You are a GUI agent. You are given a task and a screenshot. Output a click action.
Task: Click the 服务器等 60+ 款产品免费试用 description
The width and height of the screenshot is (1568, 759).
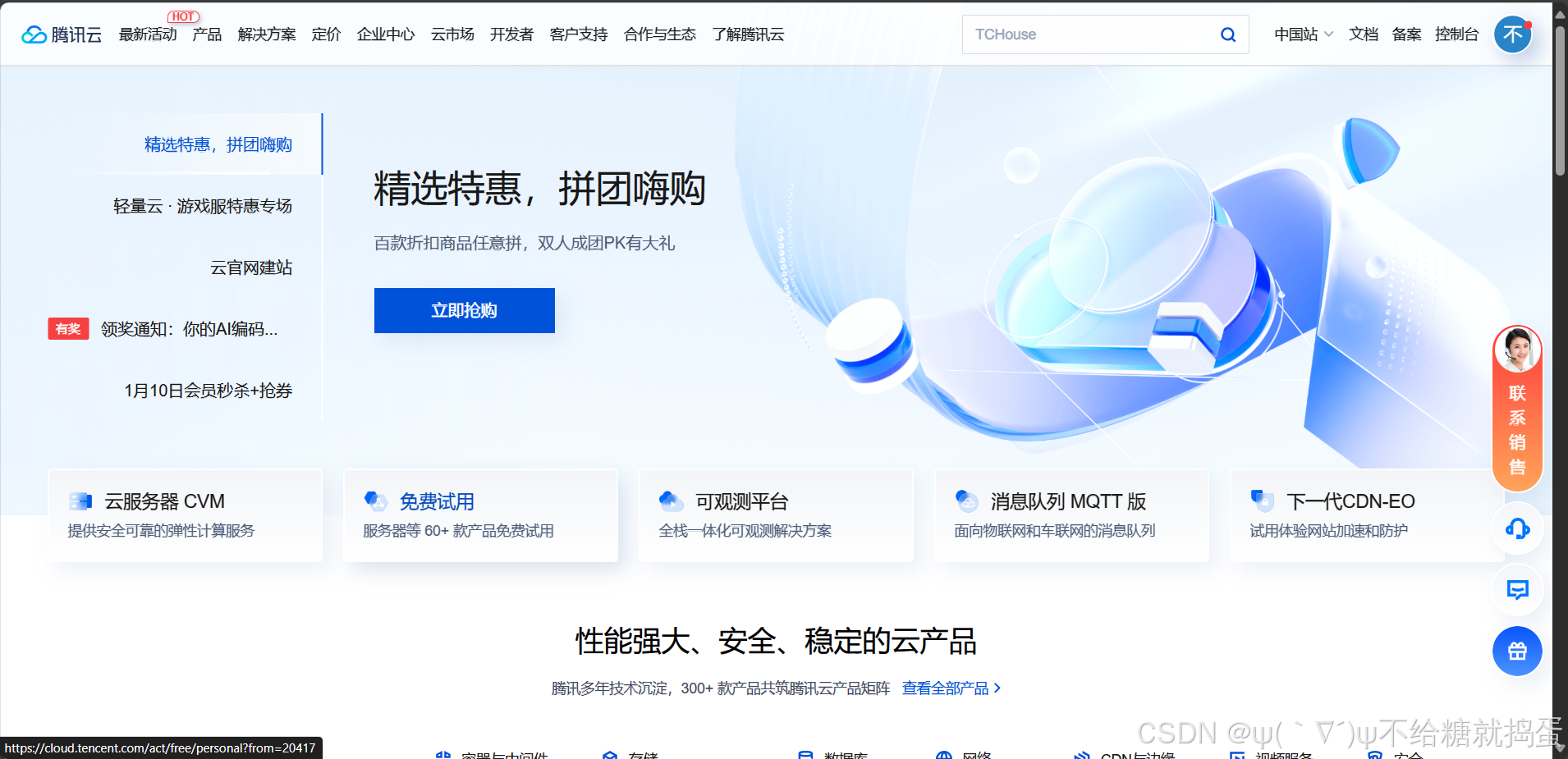pyautogui.click(x=458, y=531)
